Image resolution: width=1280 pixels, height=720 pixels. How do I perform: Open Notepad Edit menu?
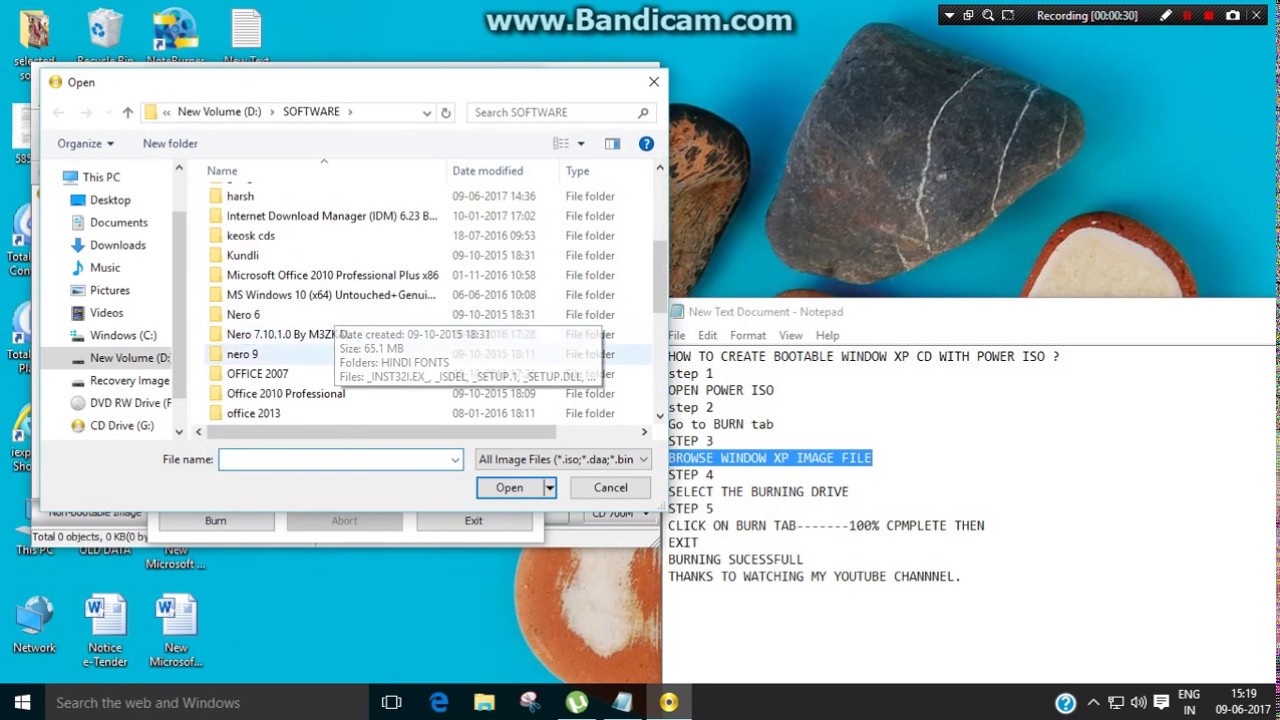707,335
